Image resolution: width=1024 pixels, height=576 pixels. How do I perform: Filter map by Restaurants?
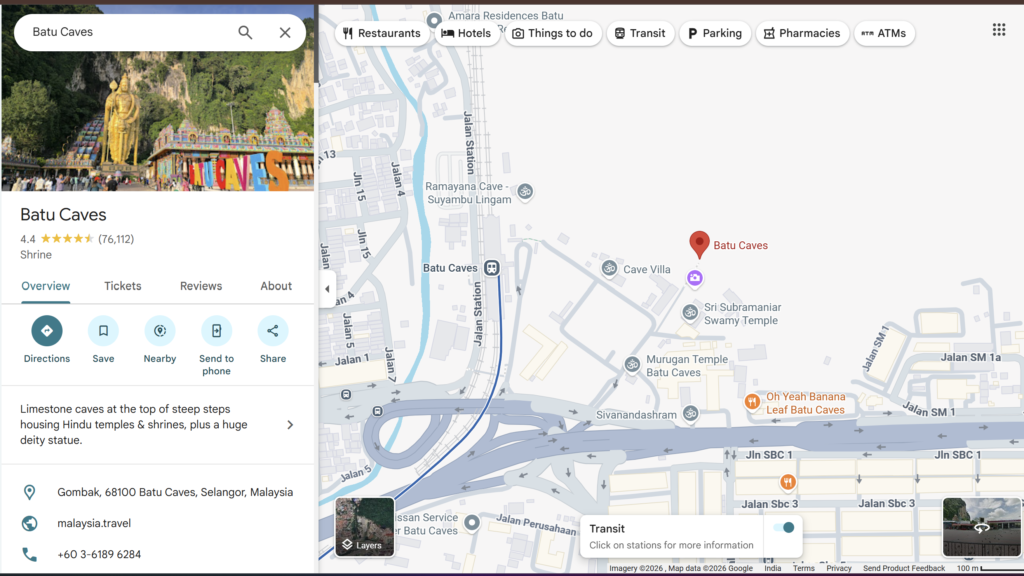(x=381, y=33)
